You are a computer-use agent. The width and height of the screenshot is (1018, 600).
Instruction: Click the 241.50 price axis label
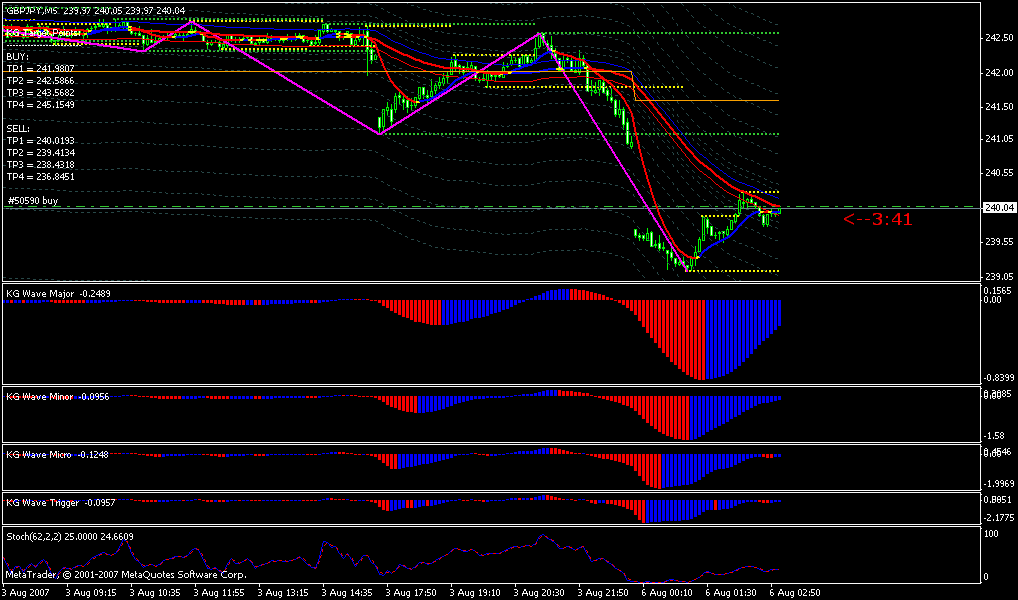point(999,106)
